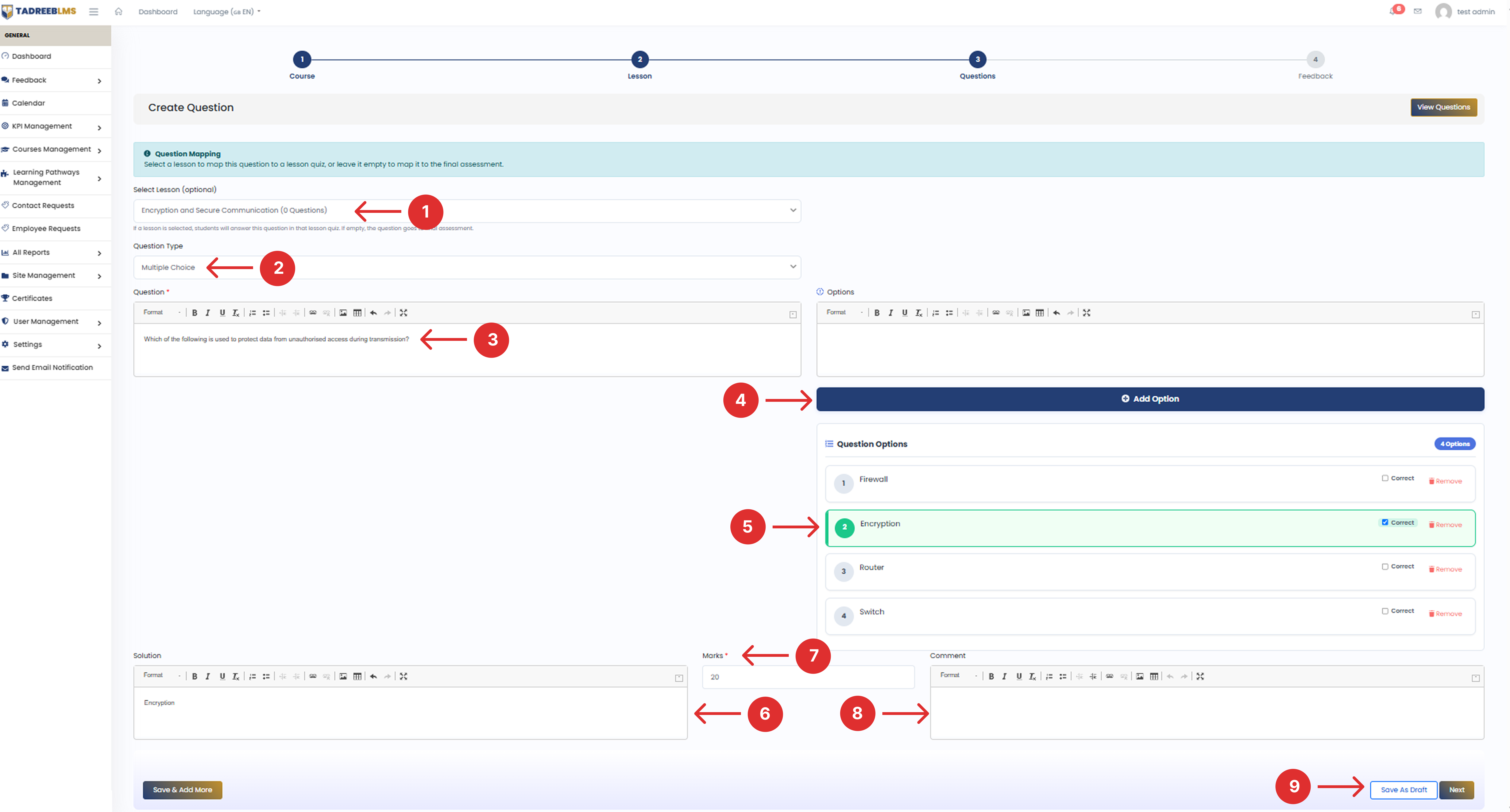Viewport: 1510px width, 812px height.
Task: Collapse the Comment editor toolbar
Action: 1476,678
